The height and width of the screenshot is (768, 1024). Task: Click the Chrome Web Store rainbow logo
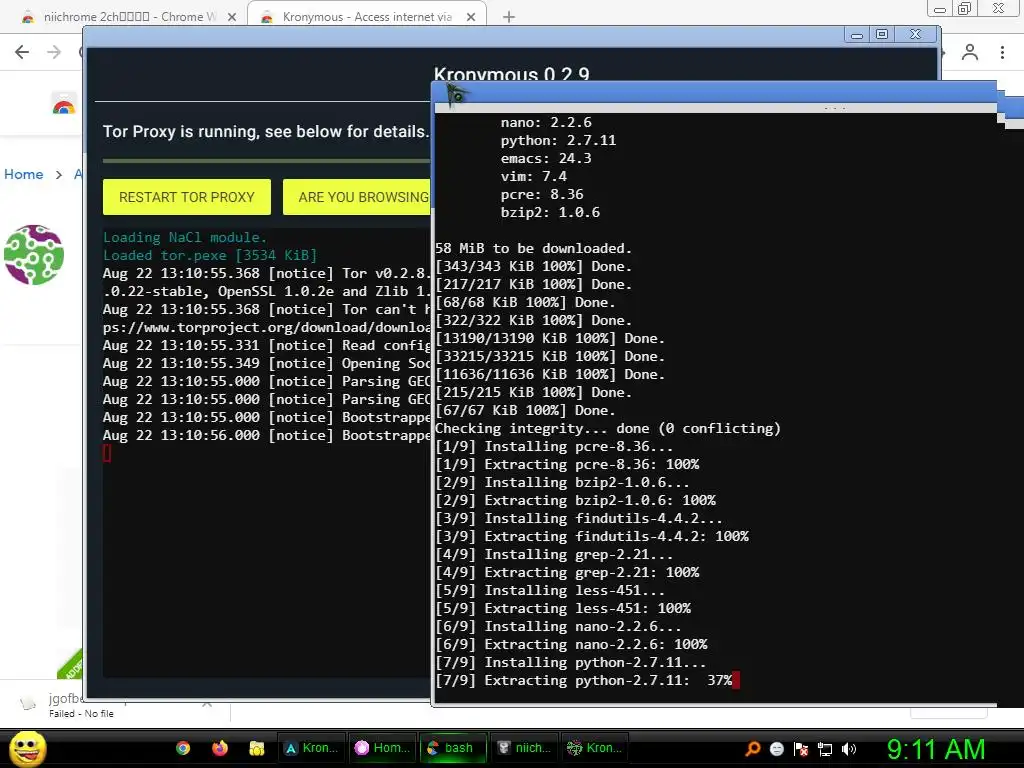tap(64, 105)
